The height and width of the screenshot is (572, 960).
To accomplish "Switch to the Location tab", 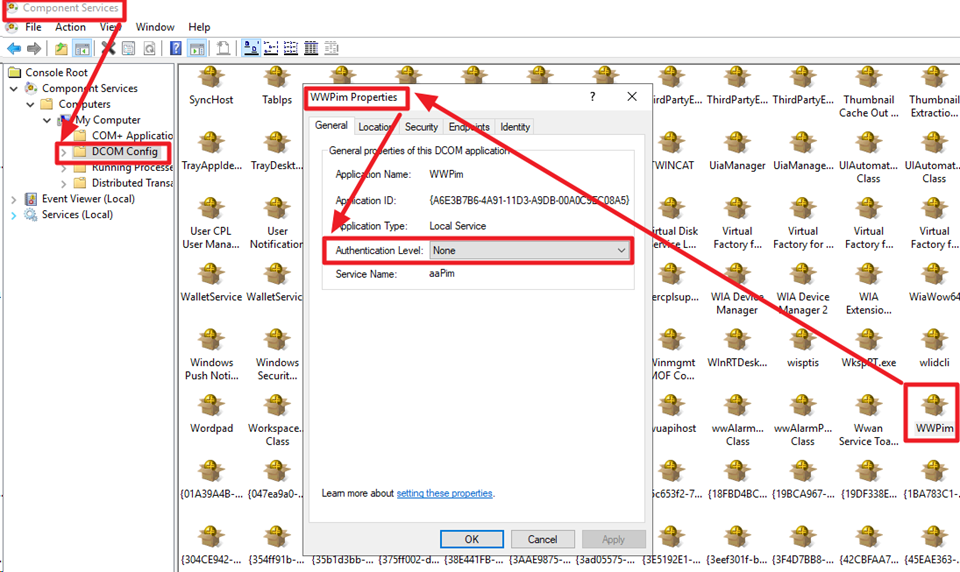I will [x=376, y=127].
